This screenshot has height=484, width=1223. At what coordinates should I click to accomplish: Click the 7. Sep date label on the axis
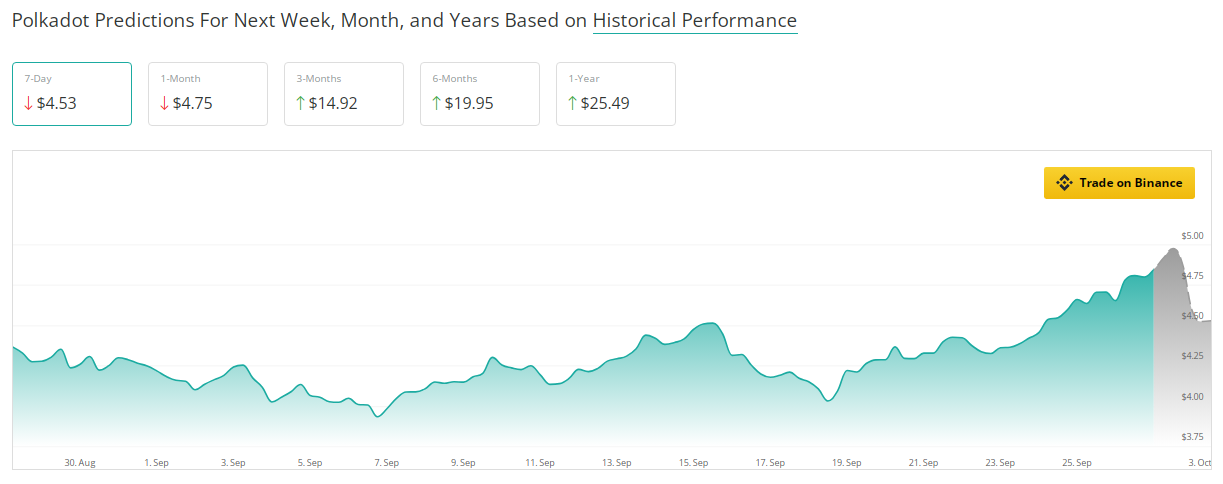click(x=386, y=463)
